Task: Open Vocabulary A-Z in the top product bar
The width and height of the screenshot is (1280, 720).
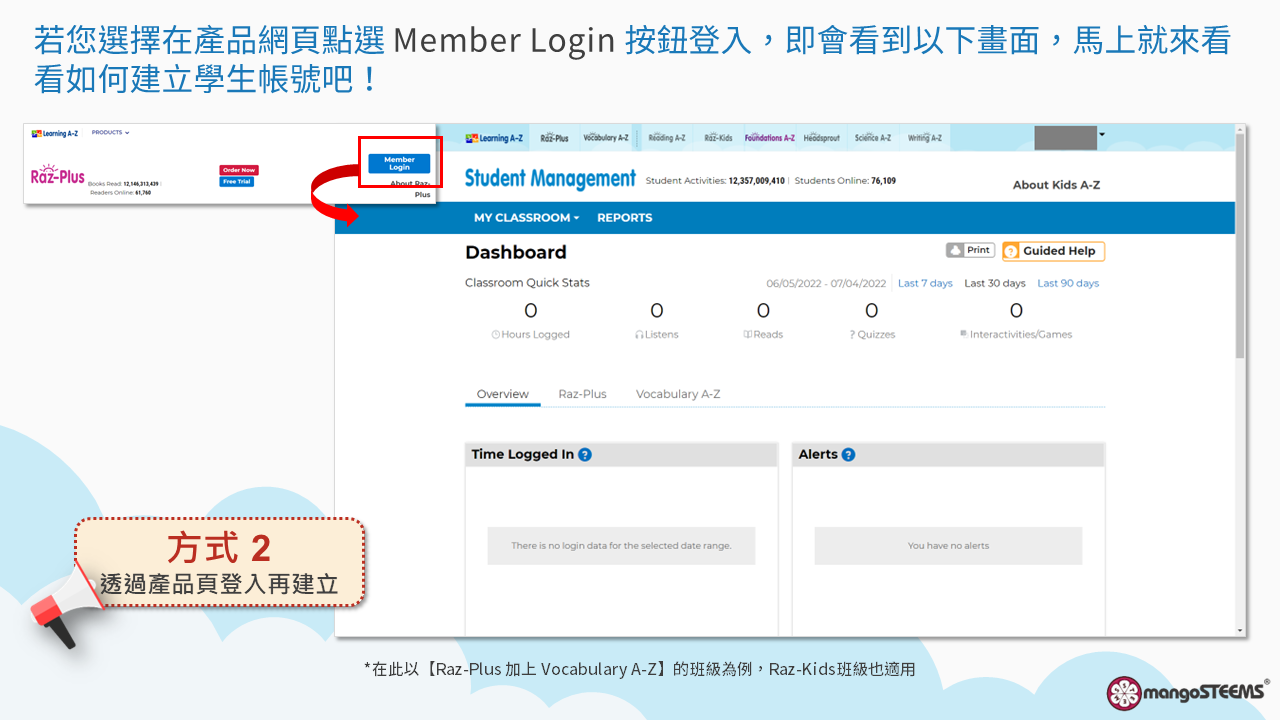Action: pyautogui.click(x=606, y=138)
